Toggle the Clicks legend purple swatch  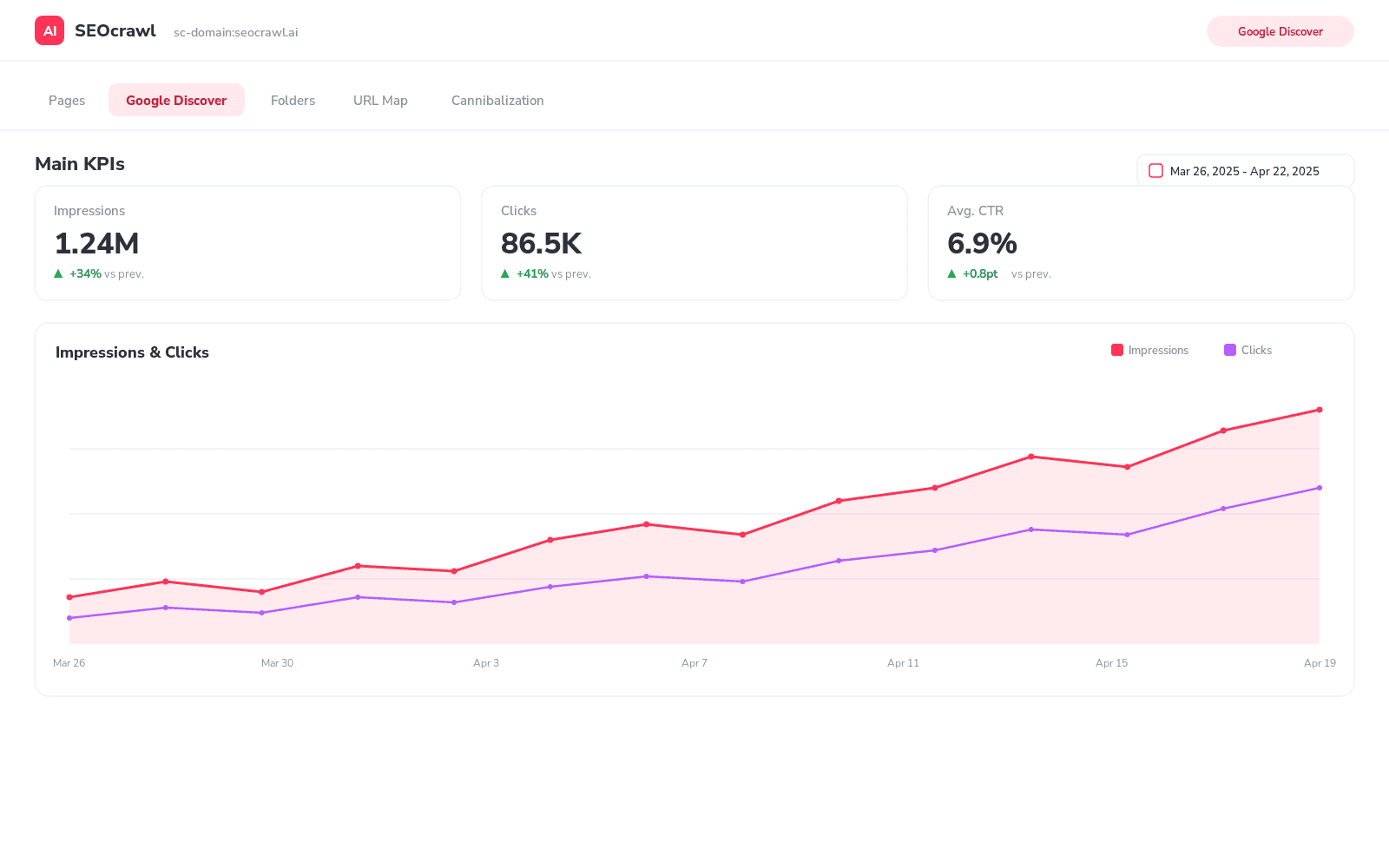[1230, 350]
